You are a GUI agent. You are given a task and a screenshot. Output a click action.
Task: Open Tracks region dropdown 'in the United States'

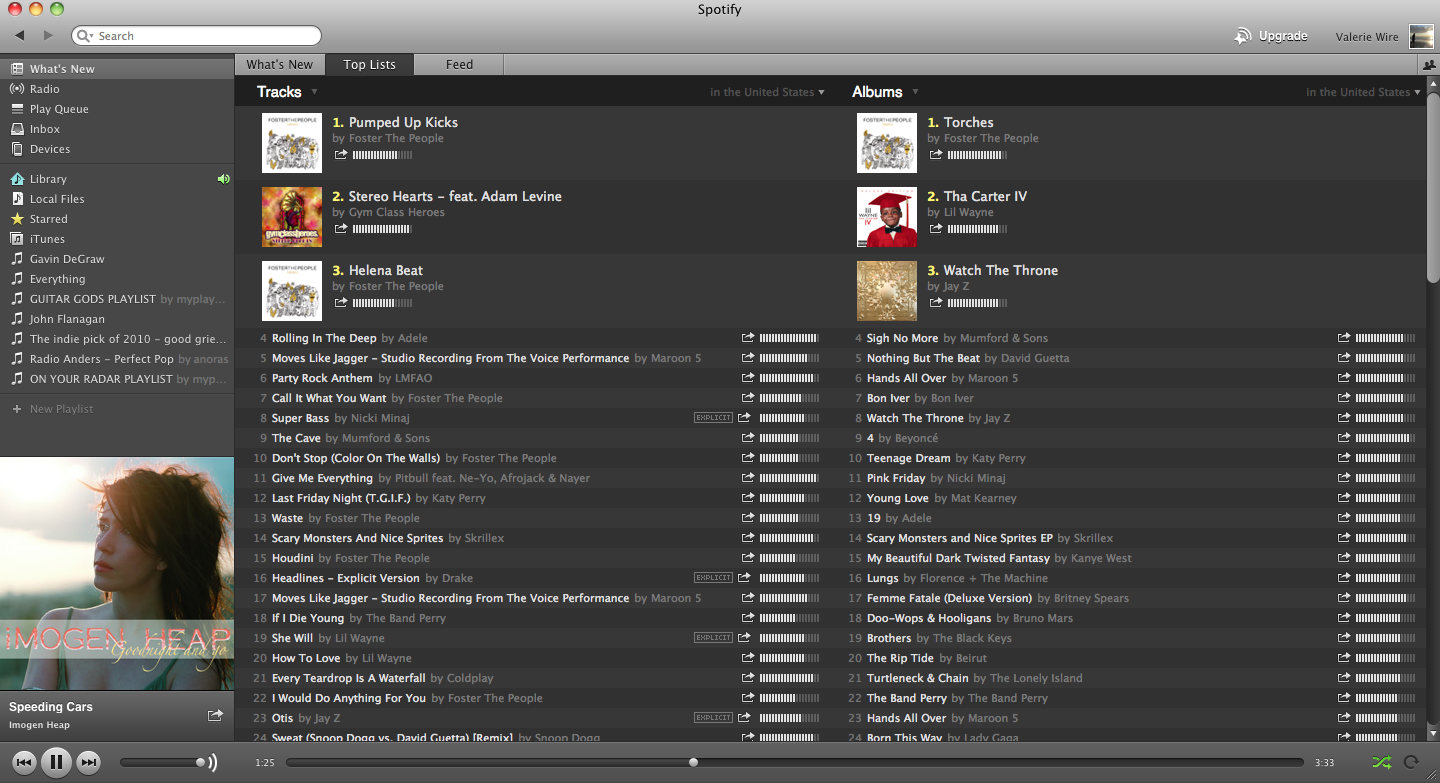pyautogui.click(x=767, y=92)
